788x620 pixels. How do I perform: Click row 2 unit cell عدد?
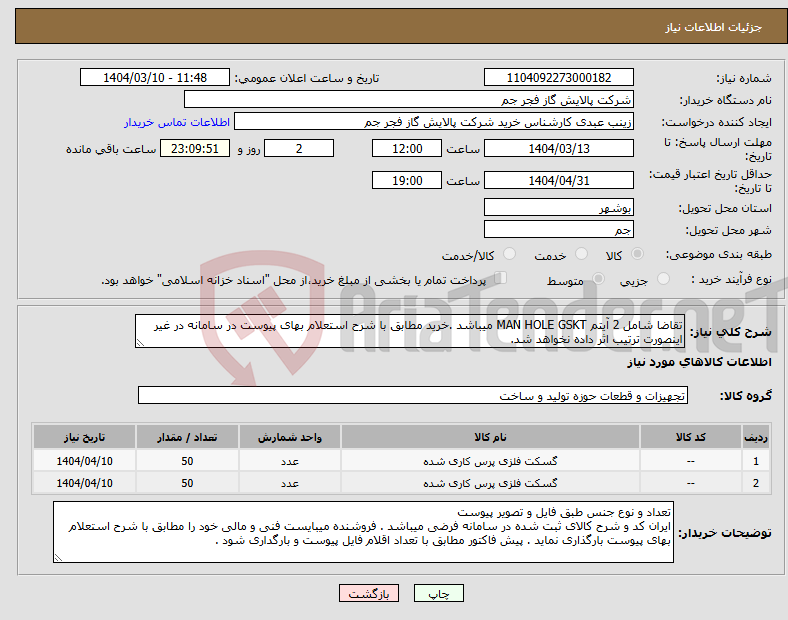290,483
